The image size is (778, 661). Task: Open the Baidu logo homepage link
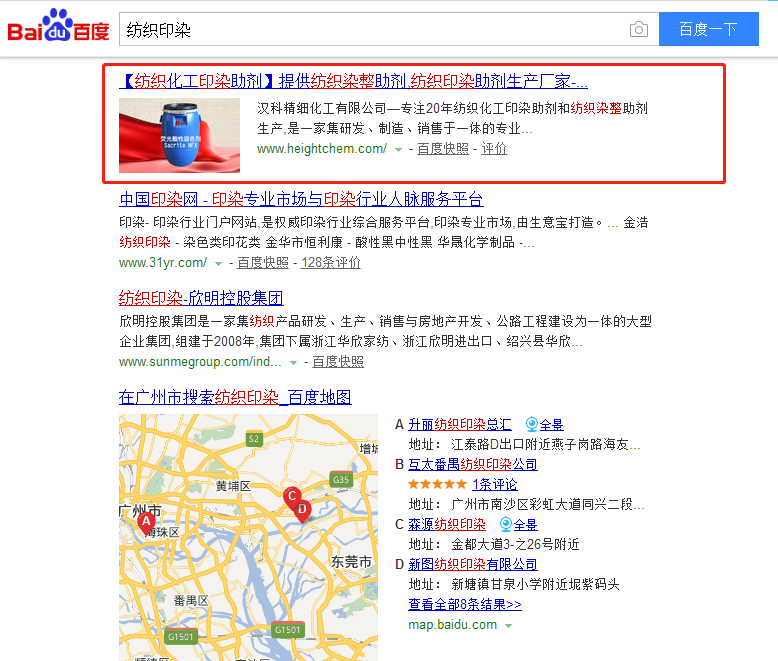pos(59,25)
